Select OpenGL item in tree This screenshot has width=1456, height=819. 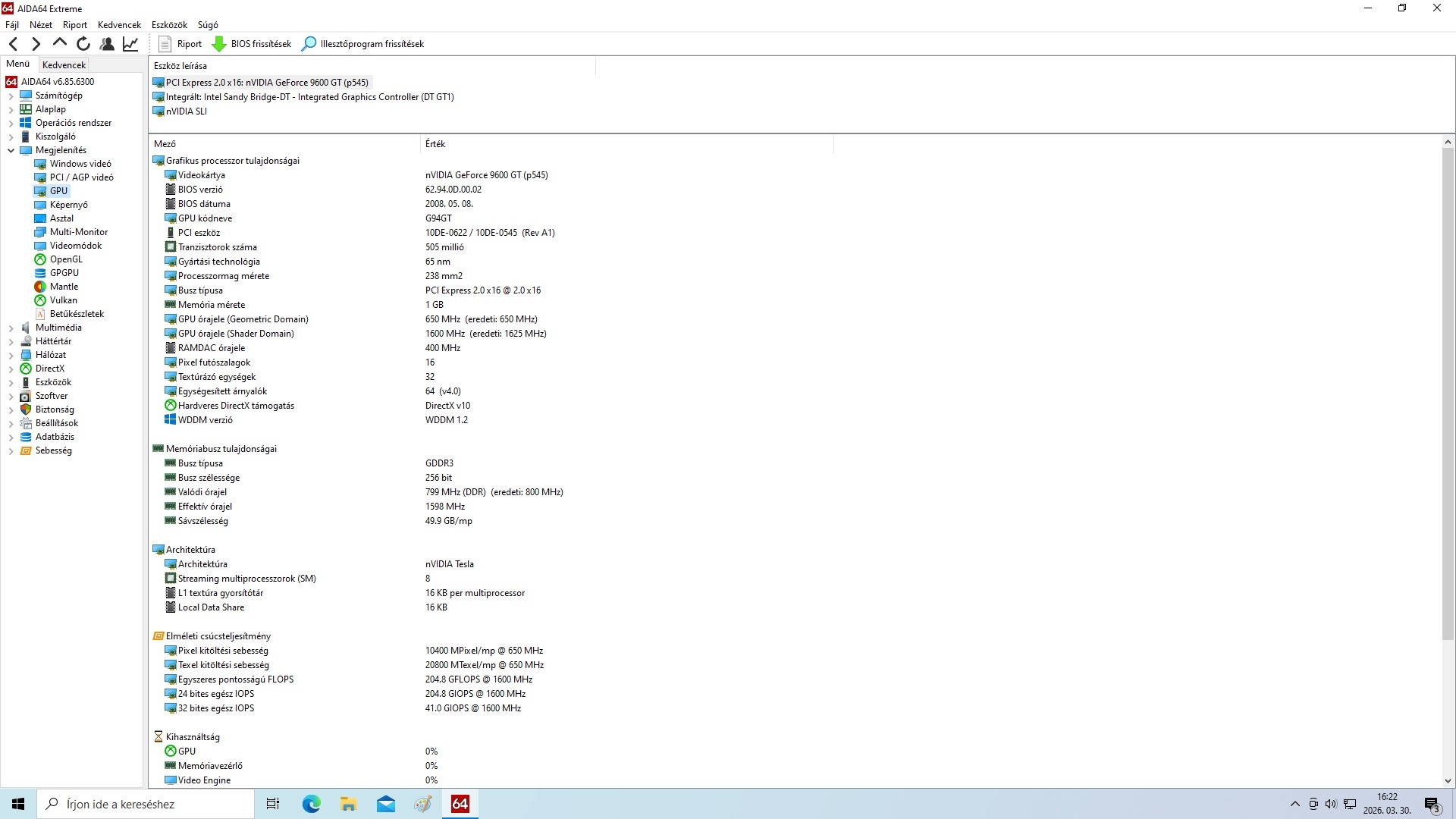[66, 259]
